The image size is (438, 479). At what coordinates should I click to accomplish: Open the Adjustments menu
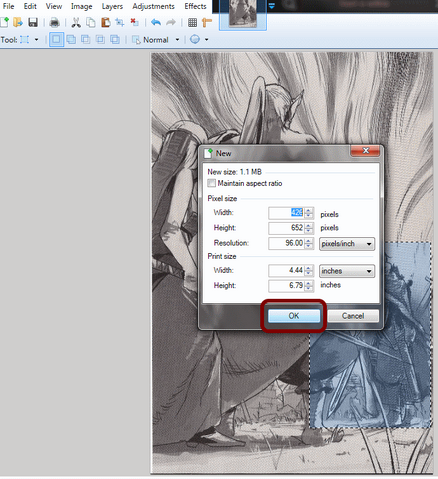(x=153, y=6)
